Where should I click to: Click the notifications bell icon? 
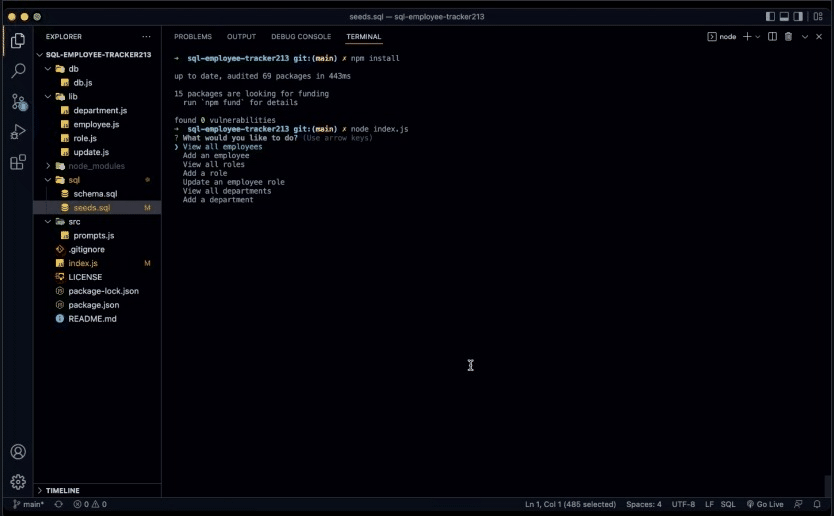pyautogui.click(x=817, y=504)
